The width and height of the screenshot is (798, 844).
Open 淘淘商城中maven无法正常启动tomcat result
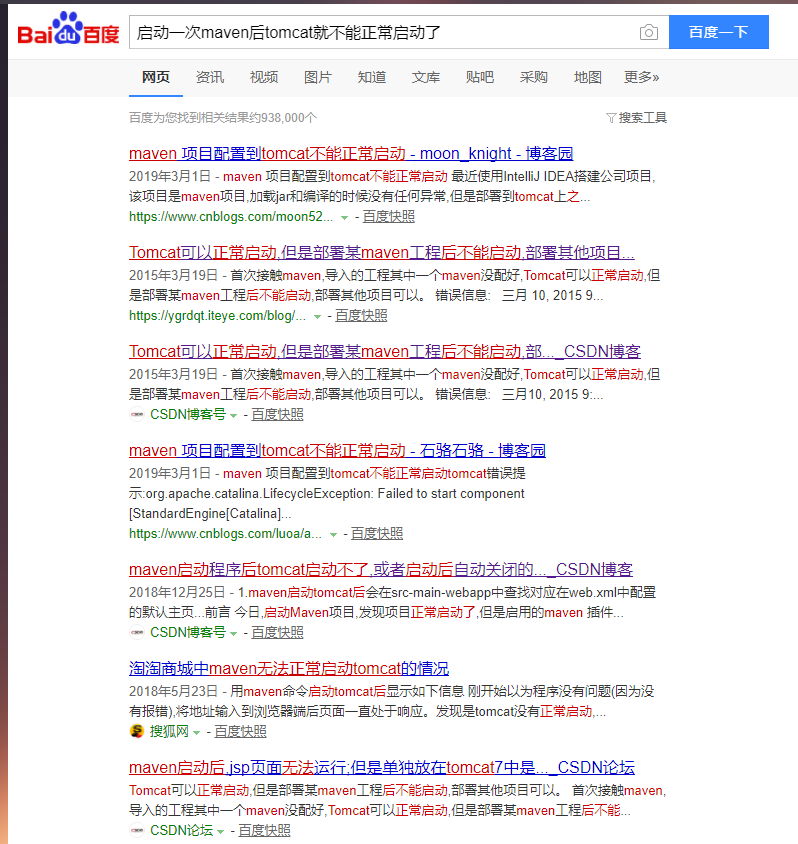click(x=289, y=669)
